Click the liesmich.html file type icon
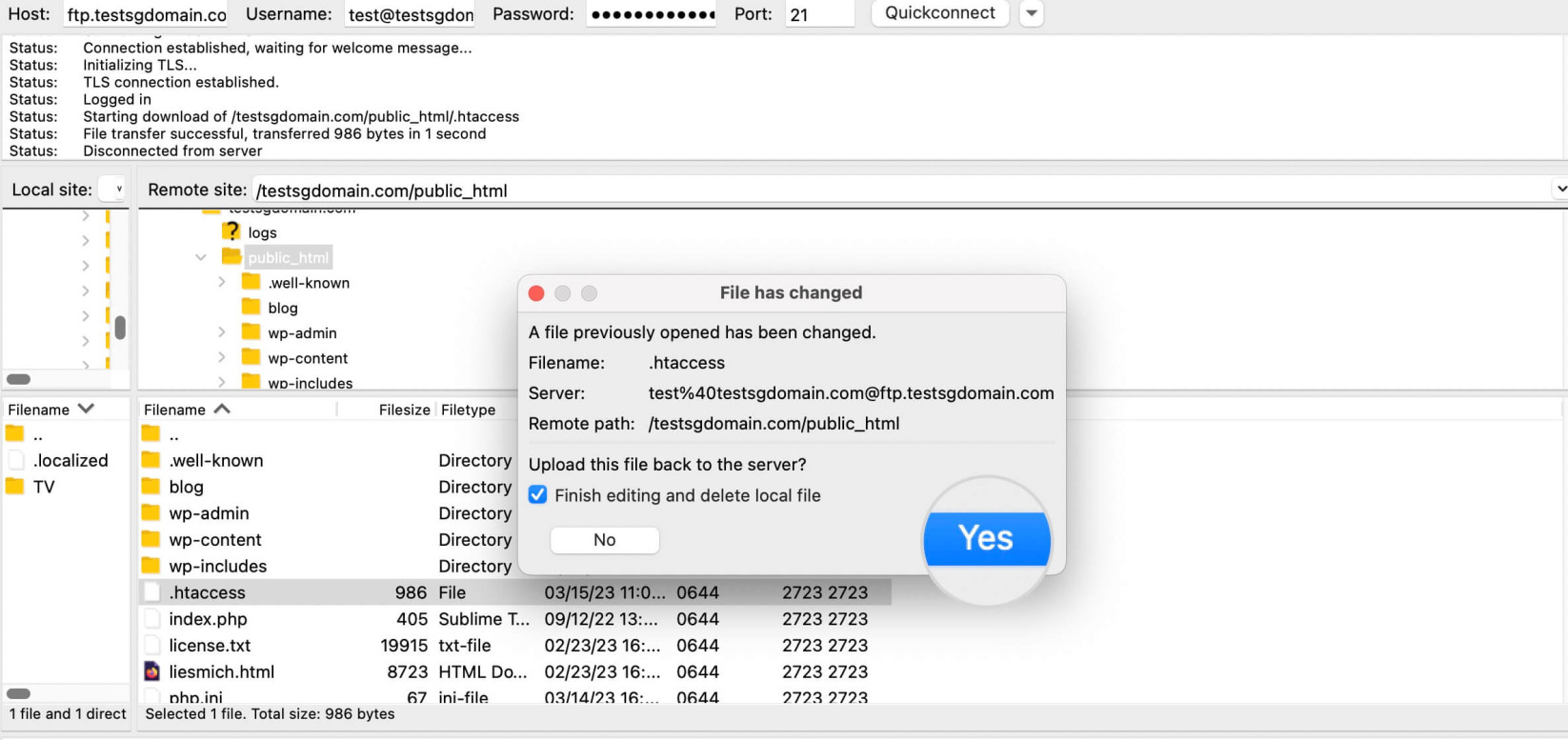Screen dimensions: 1568x740 coord(151,671)
